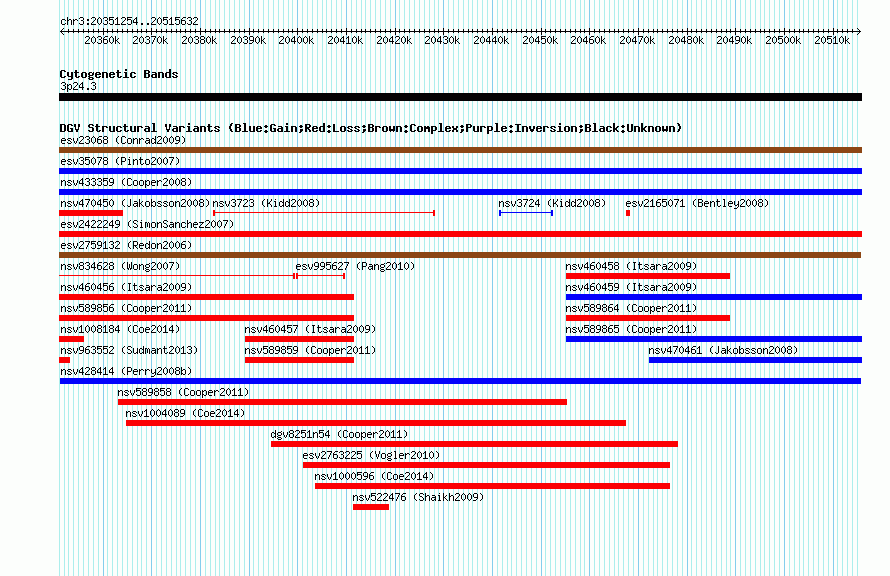Open variant nsv589858 (Cooper2011) label
890x576 pixels.
(x=183, y=392)
